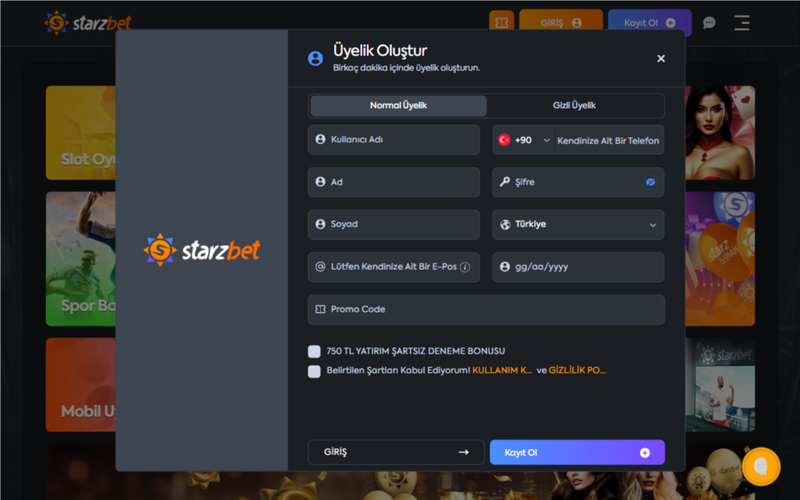Click the key icon in Şifre field
800x500 pixels.
tap(505, 182)
